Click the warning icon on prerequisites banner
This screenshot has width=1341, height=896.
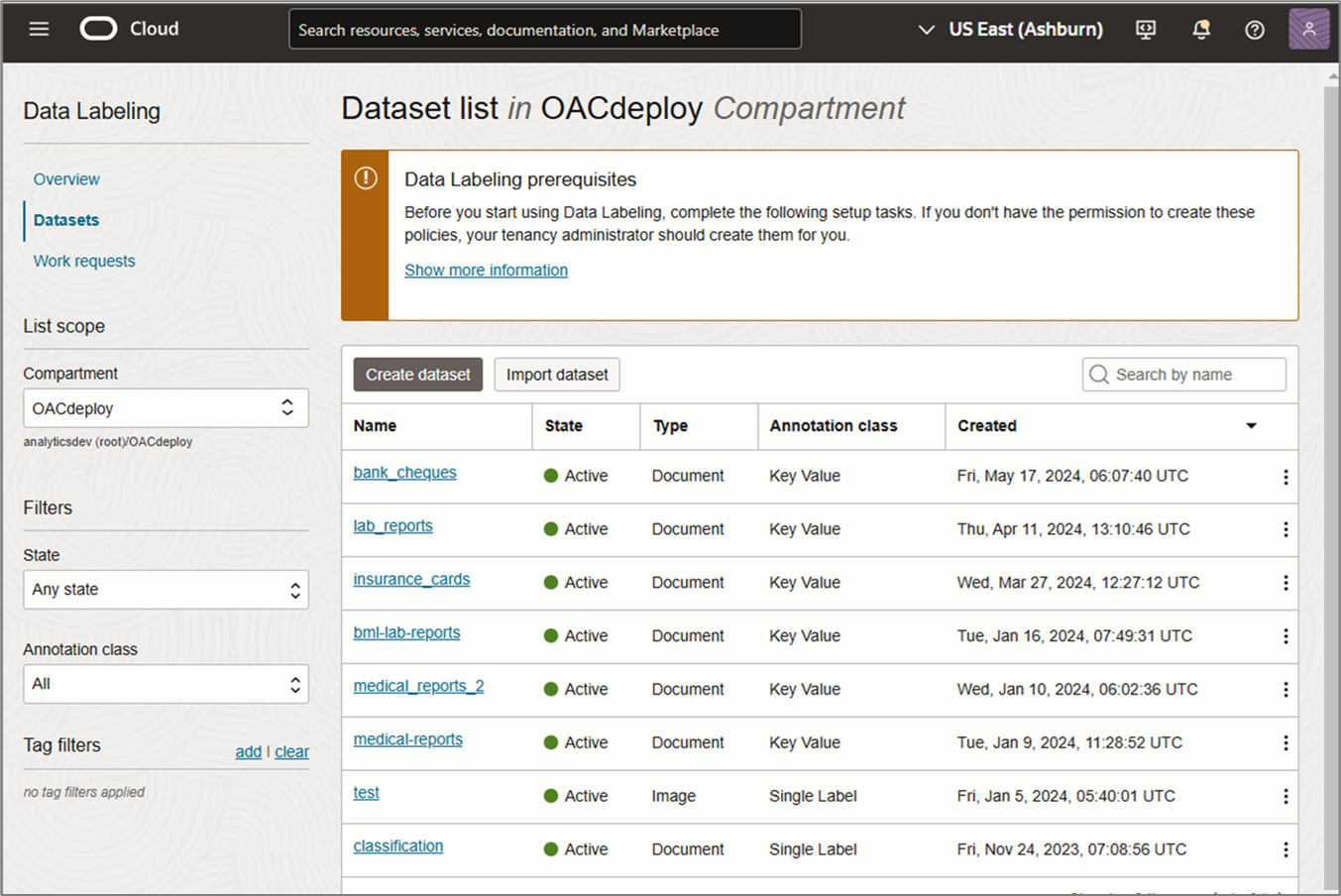click(365, 178)
